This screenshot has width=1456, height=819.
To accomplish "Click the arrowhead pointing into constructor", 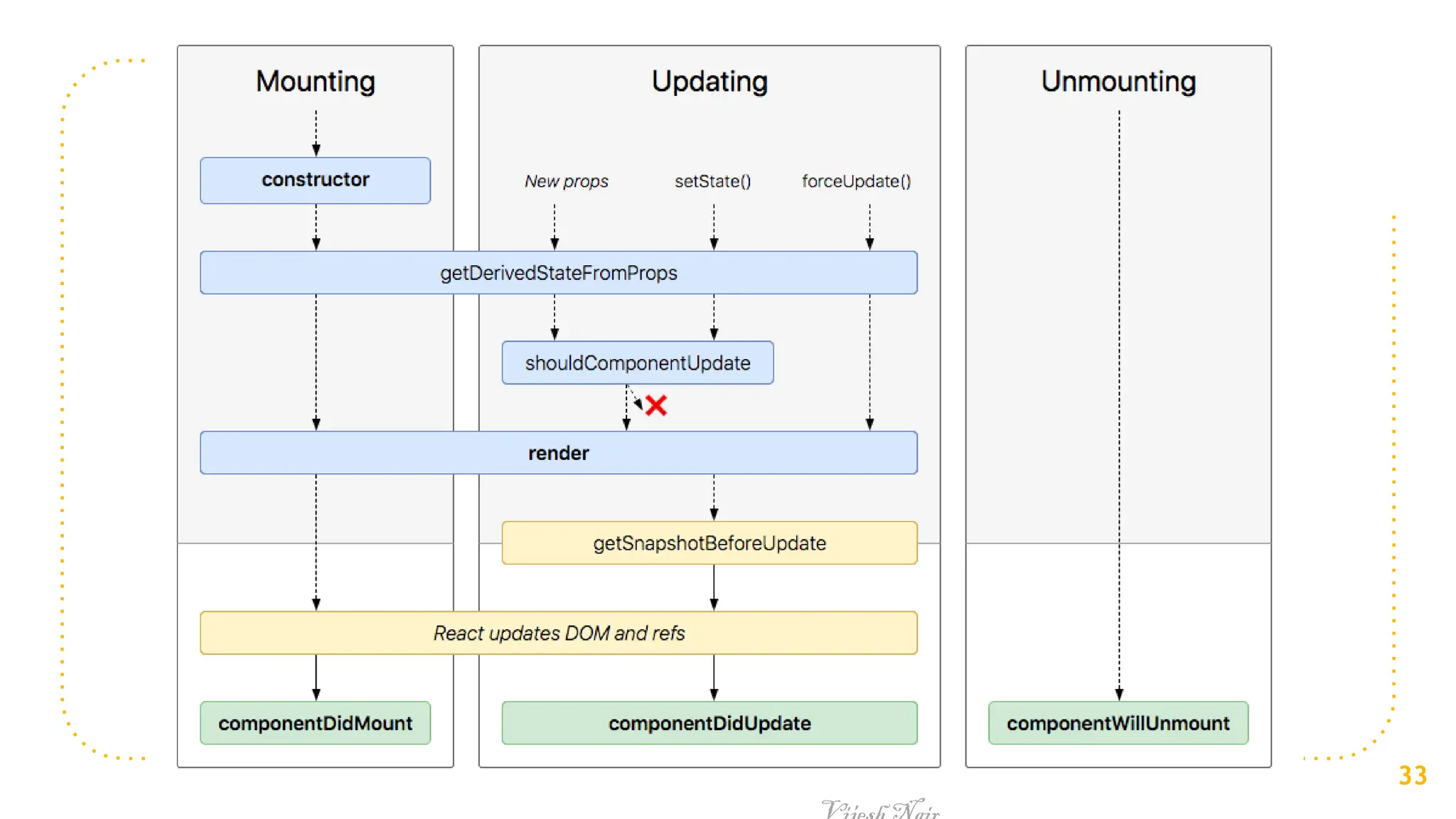I will tap(316, 150).
